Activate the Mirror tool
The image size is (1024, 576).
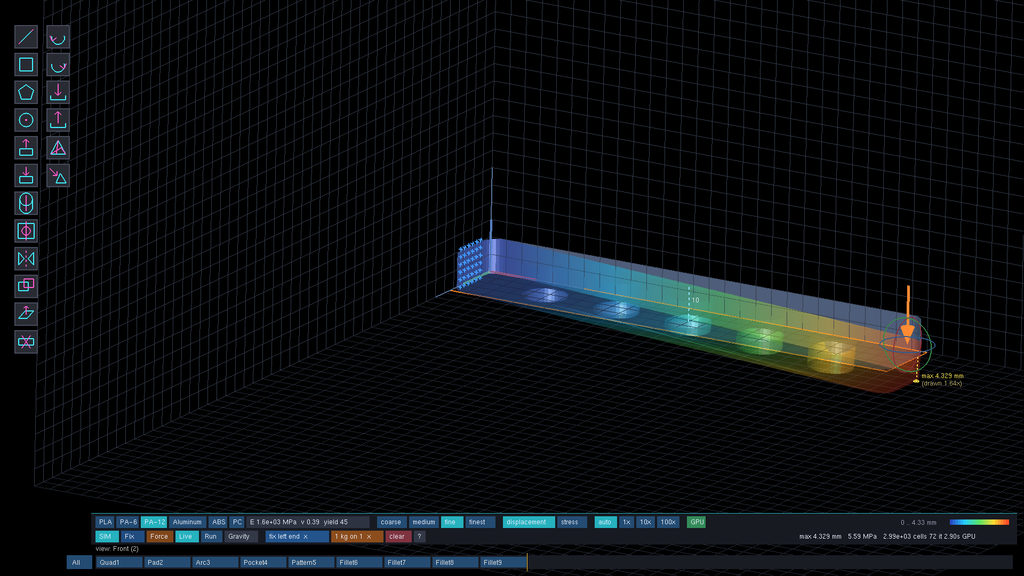tap(26, 259)
